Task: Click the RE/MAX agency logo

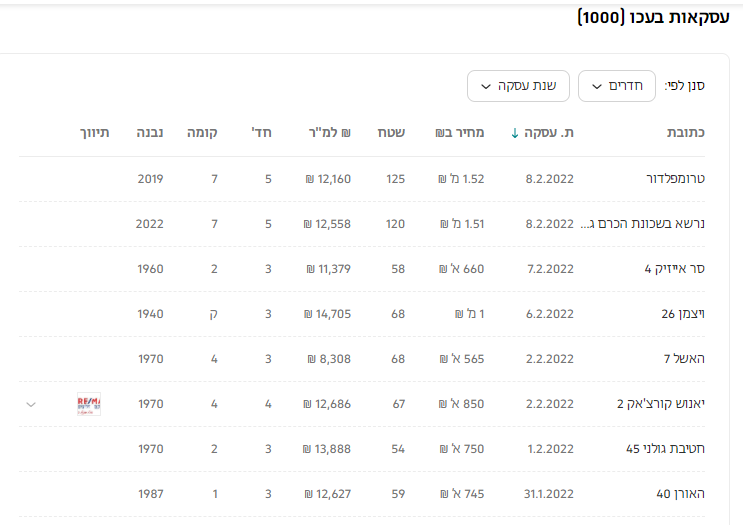Action: tap(89, 404)
